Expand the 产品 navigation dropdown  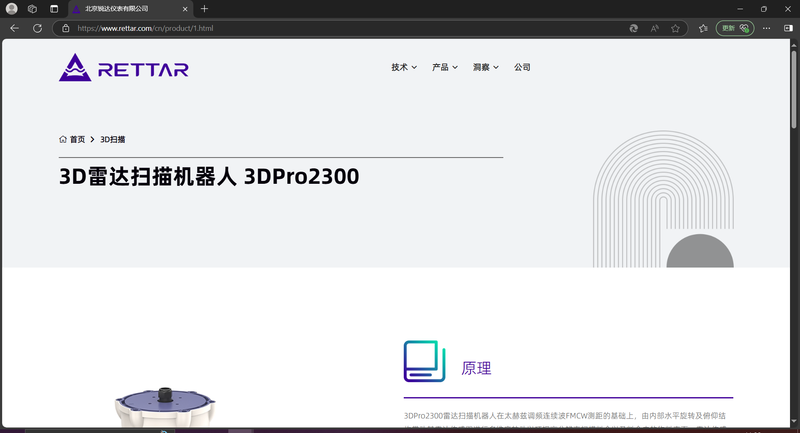click(x=445, y=67)
